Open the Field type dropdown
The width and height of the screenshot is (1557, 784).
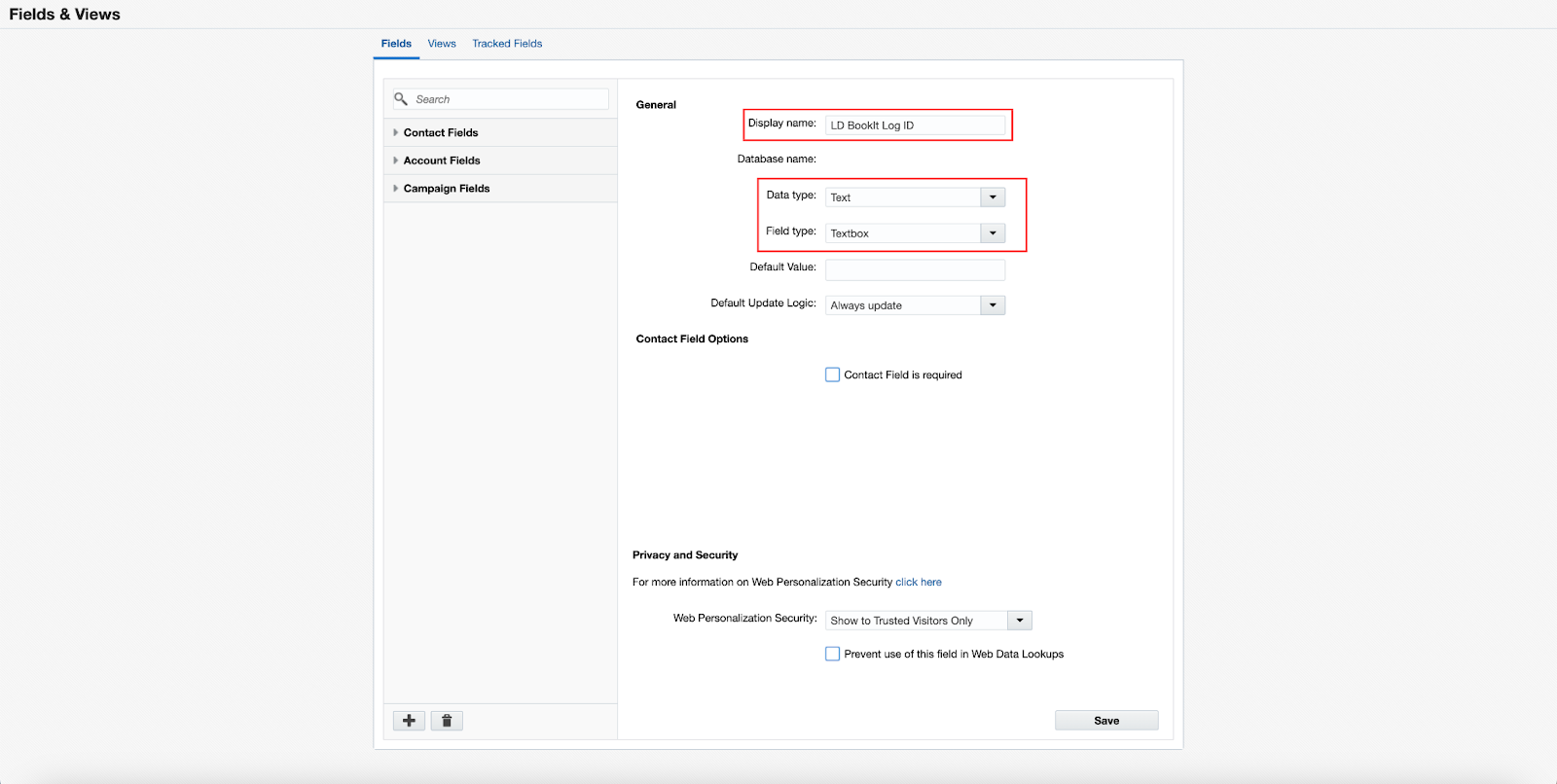[992, 233]
